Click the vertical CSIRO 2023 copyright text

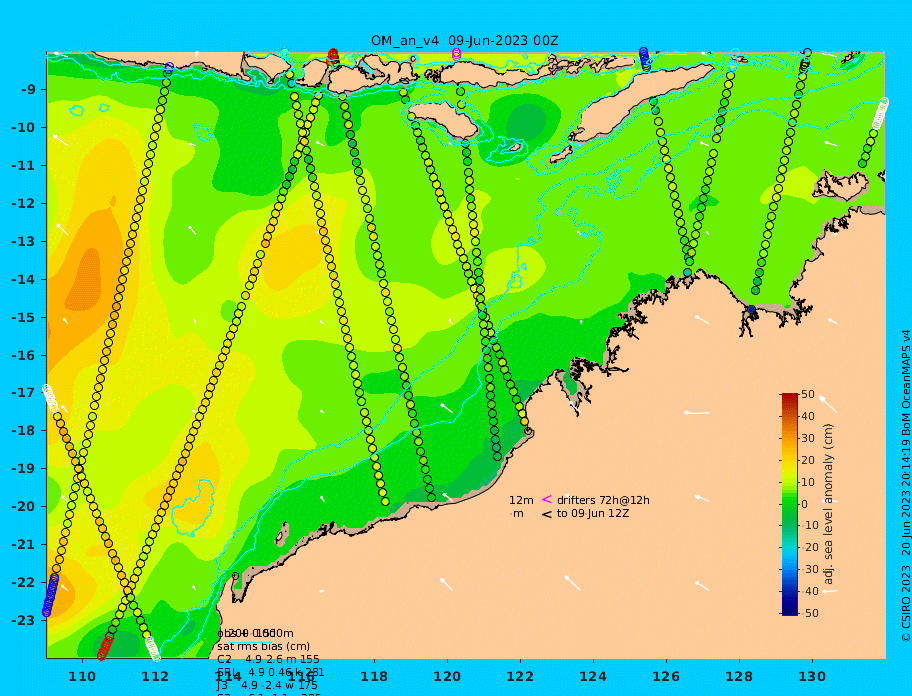906,486
